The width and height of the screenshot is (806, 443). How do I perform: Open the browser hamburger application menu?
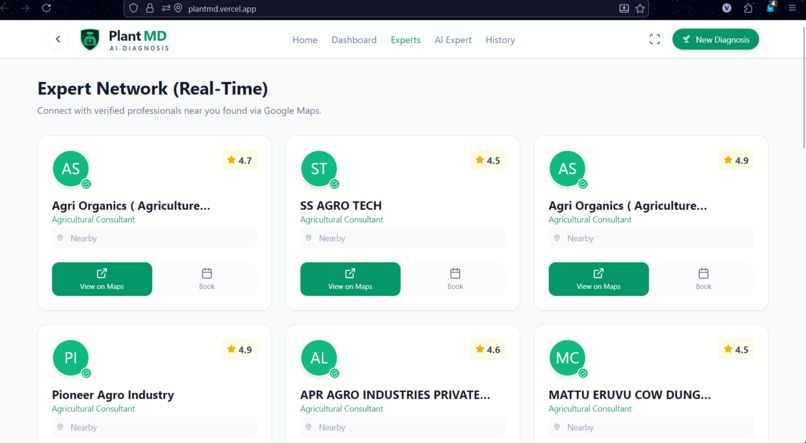click(793, 8)
